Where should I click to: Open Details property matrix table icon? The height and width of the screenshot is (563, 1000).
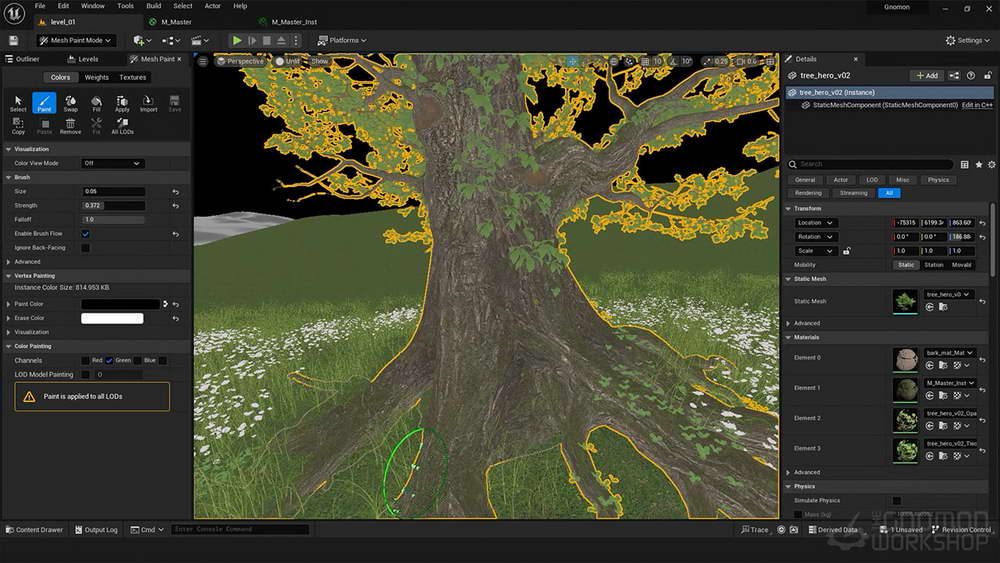(964, 165)
